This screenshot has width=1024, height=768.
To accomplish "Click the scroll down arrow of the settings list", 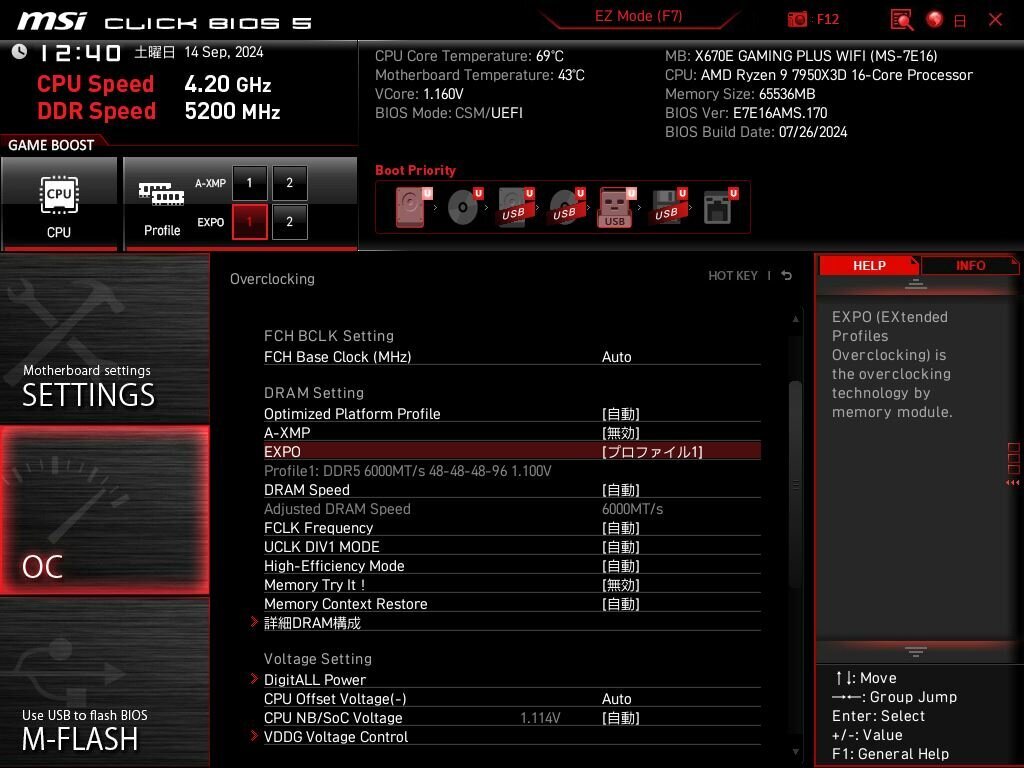I will 795,752.
